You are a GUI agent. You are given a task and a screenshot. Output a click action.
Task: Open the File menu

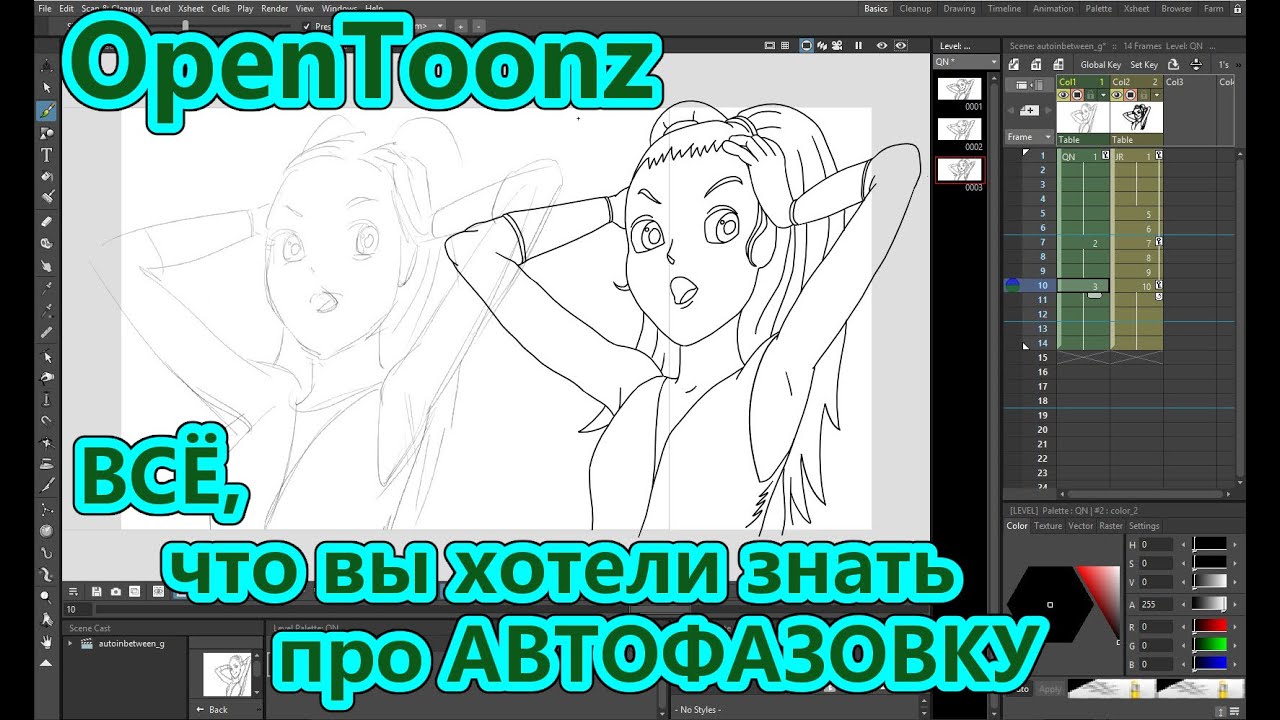(45, 8)
